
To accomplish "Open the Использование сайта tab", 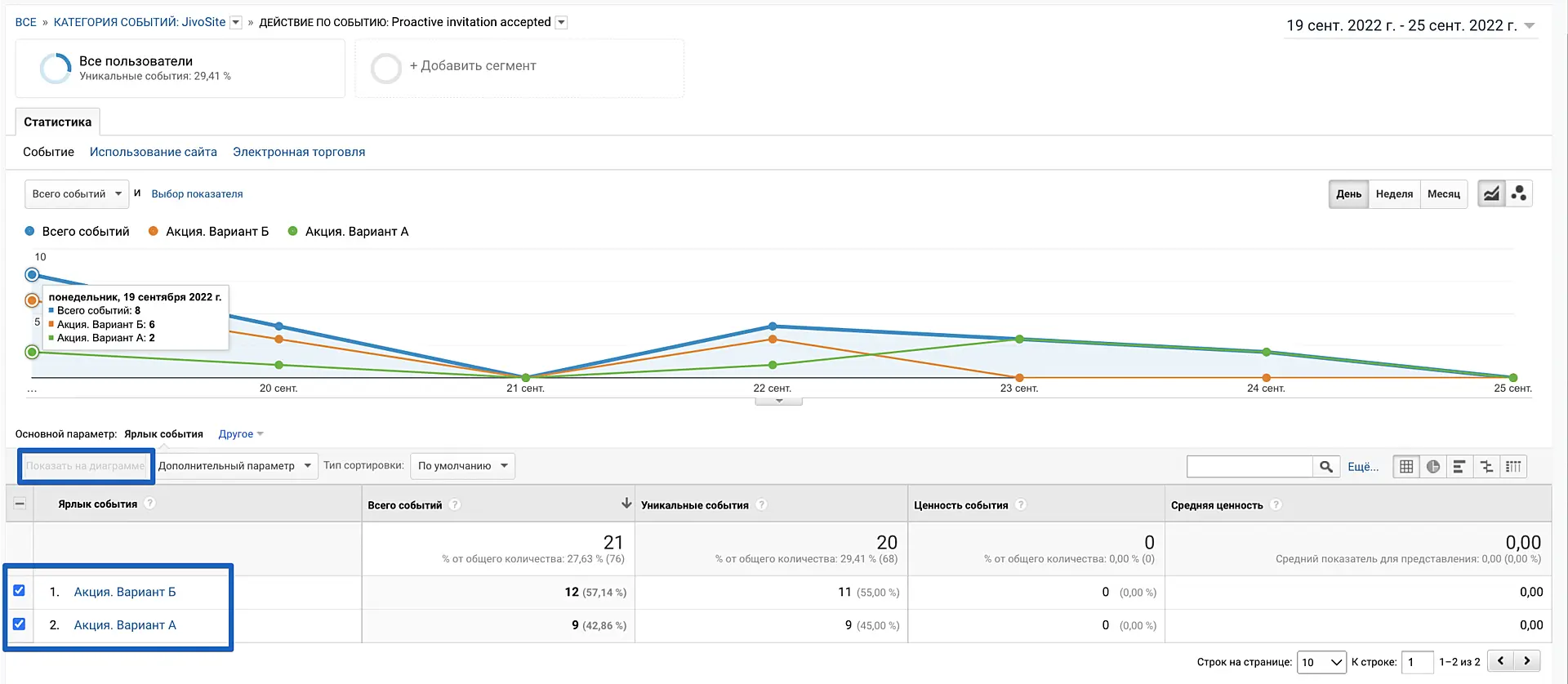I will tap(154, 152).
